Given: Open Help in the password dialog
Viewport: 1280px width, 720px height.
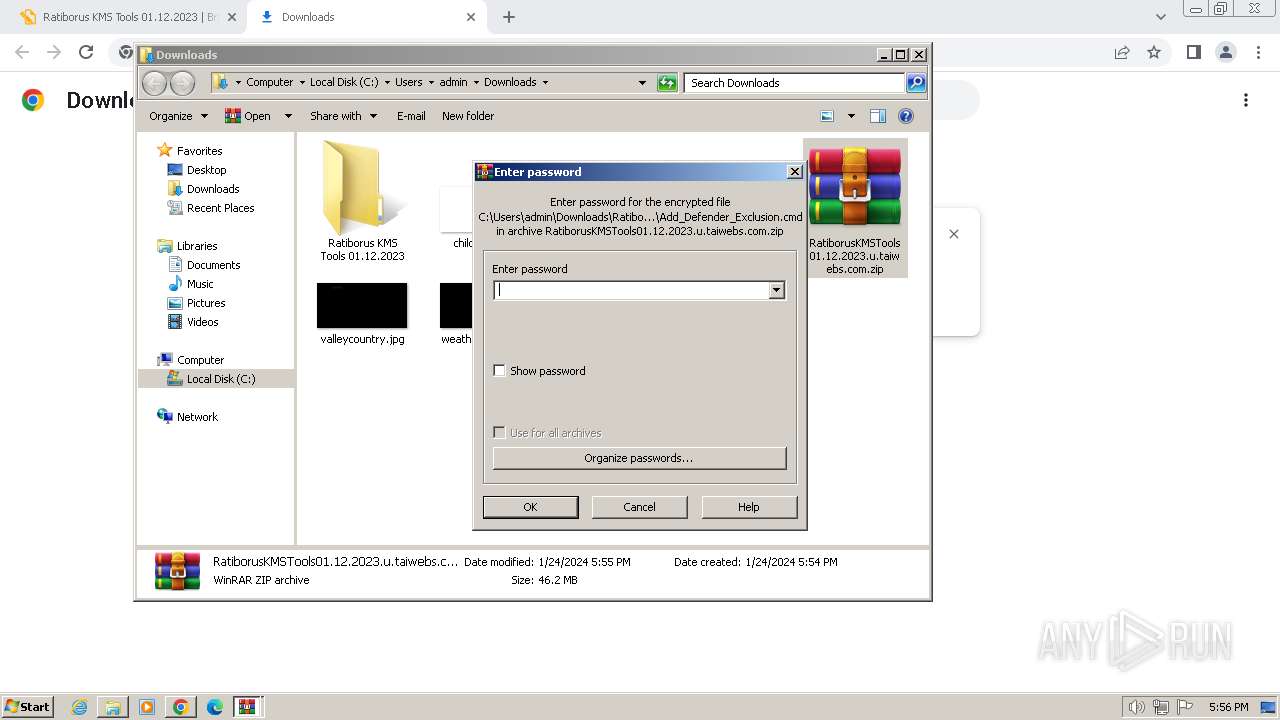Looking at the screenshot, I should 748,507.
